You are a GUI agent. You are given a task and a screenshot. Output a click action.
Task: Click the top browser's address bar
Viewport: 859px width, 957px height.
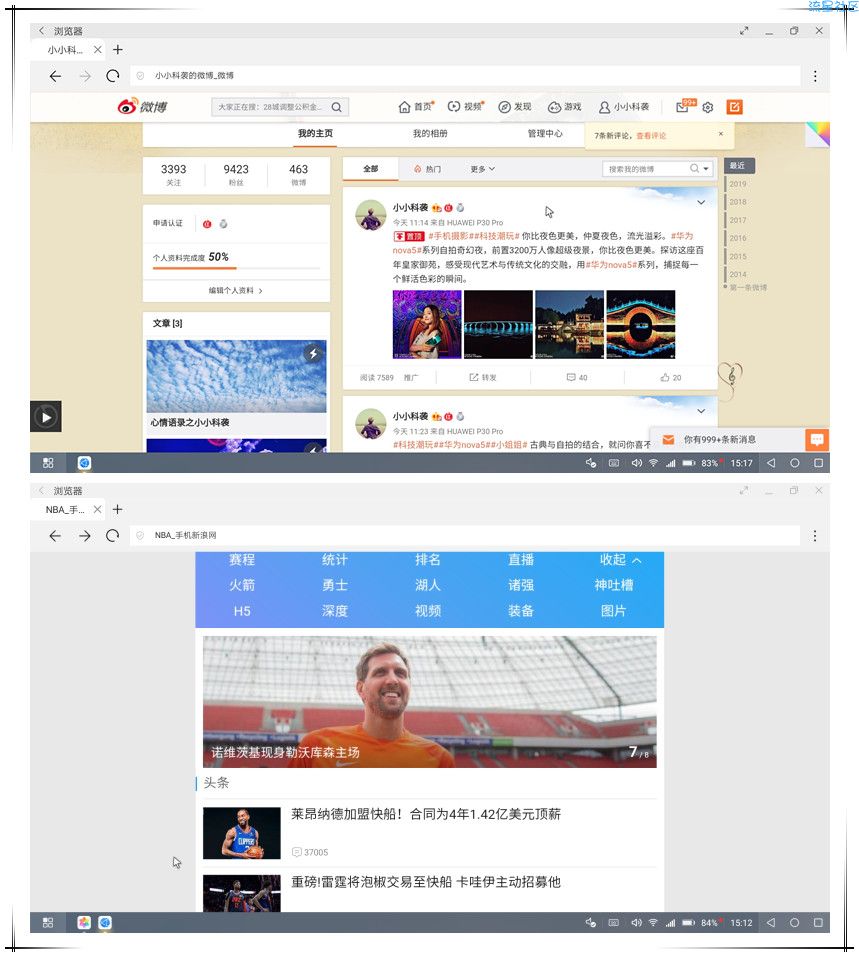[464, 76]
